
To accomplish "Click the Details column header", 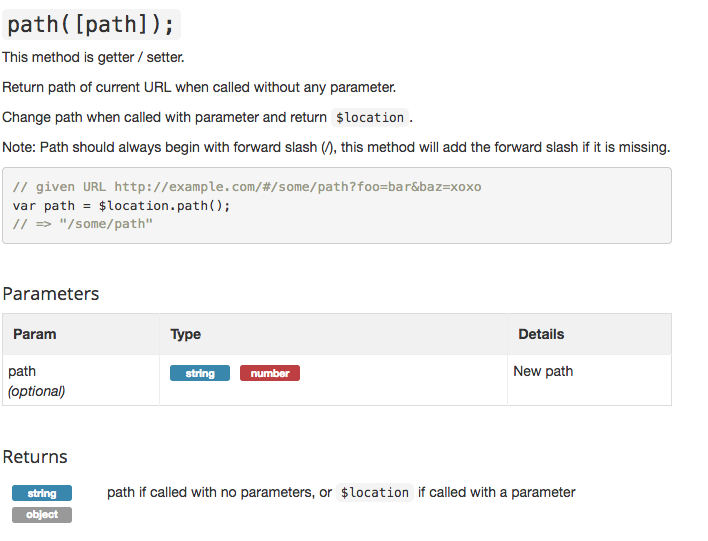I will click(x=541, y=334).
